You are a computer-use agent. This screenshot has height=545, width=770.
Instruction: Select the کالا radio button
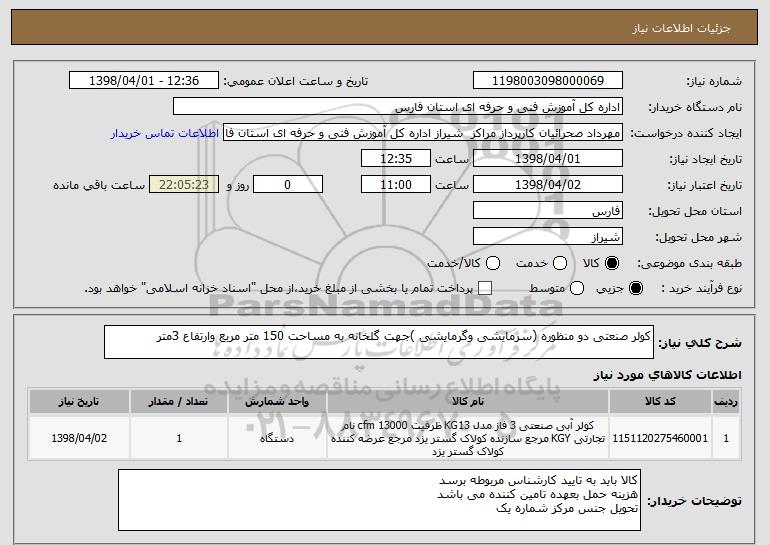612,263
